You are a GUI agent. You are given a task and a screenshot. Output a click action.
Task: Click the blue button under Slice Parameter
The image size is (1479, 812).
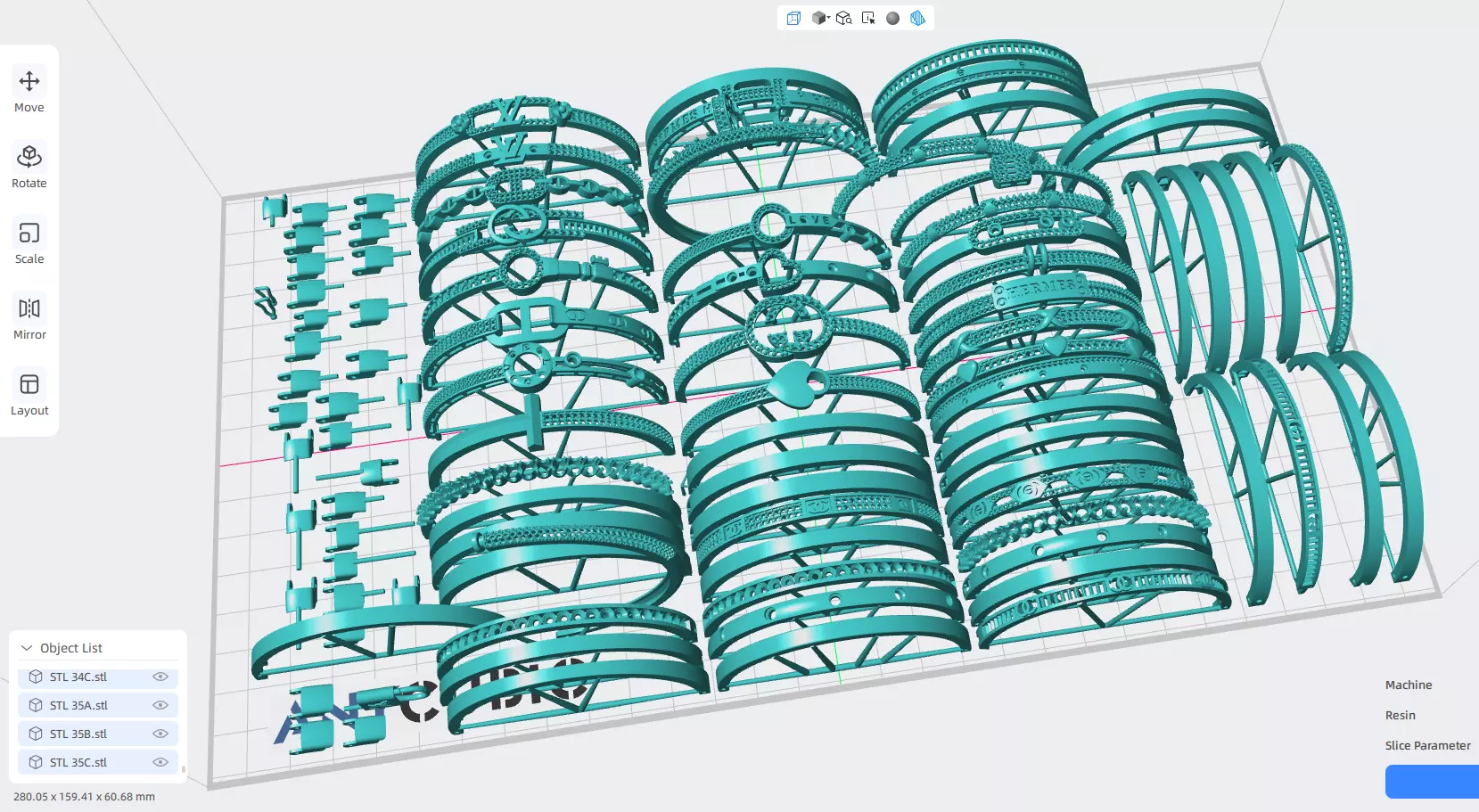(1432, 782)
